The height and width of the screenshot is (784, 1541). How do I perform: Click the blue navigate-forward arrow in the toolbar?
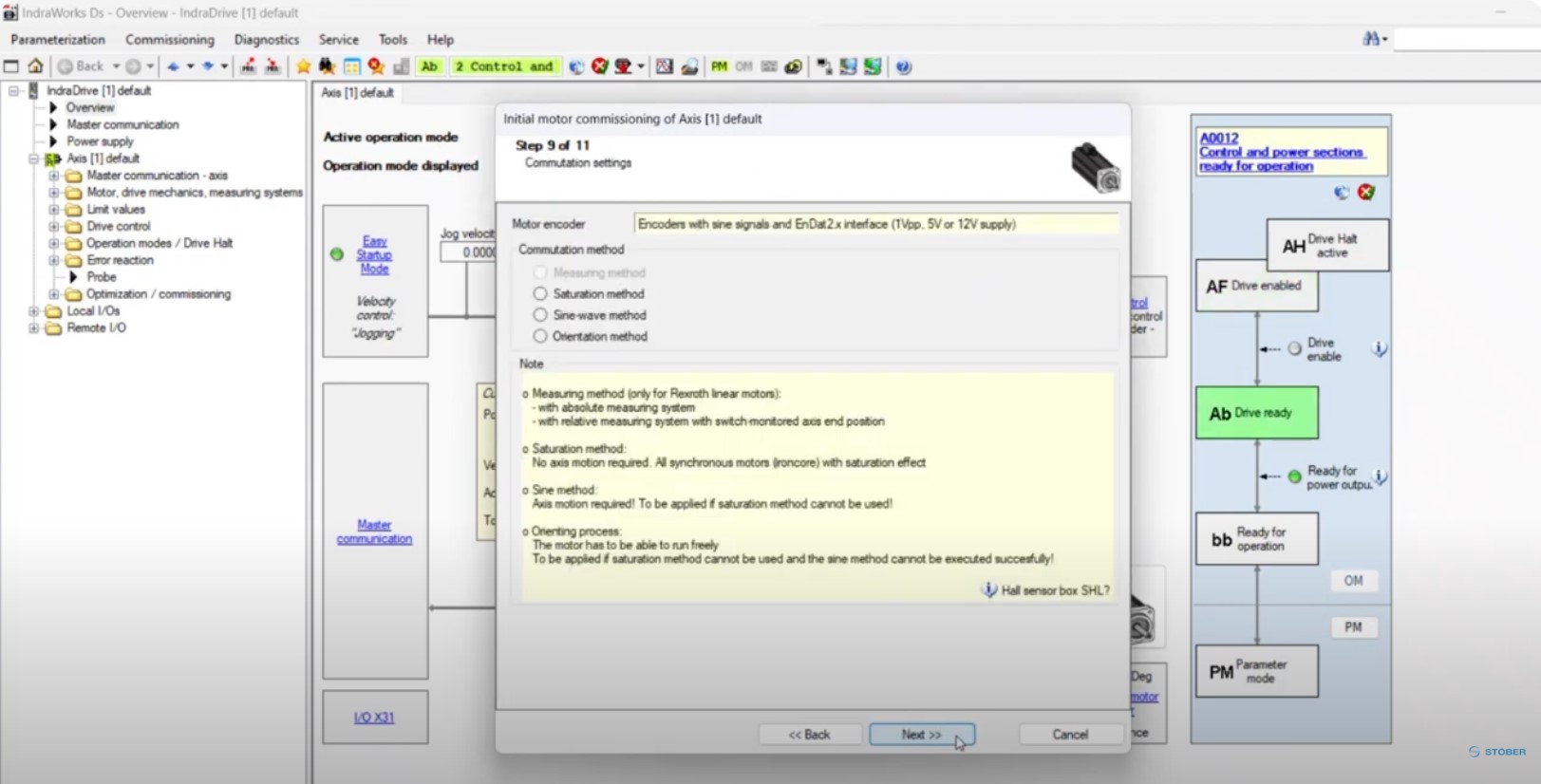point(208,66)
